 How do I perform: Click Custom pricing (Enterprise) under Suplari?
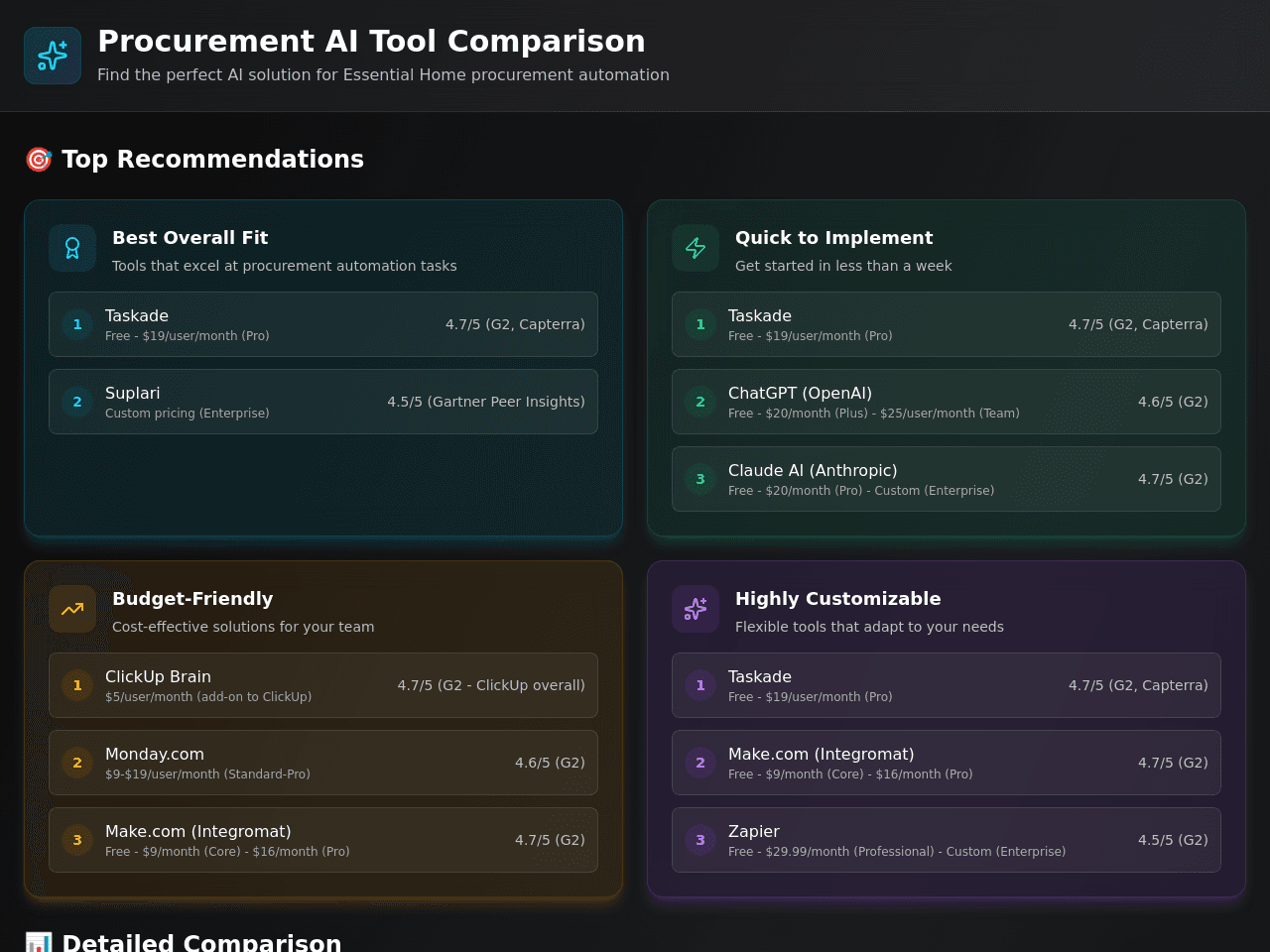188,414
